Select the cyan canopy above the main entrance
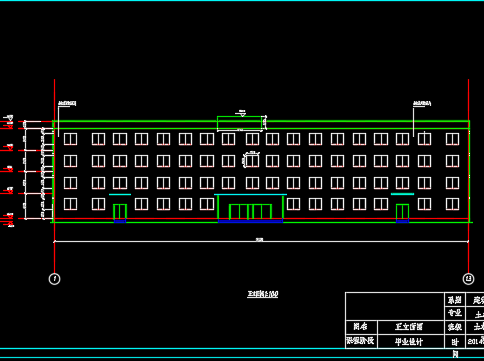 [250, 194]
